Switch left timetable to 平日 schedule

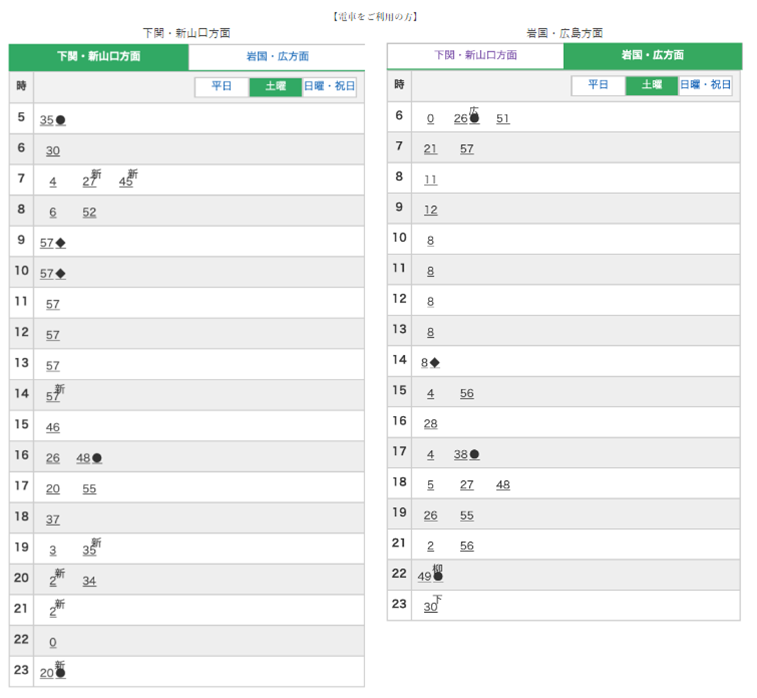221,87
